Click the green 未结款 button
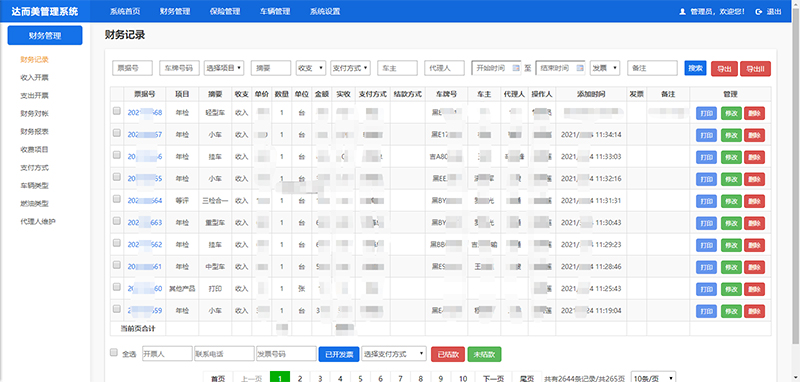Viewport: 800px width, 382px height. tap(484, 354)
